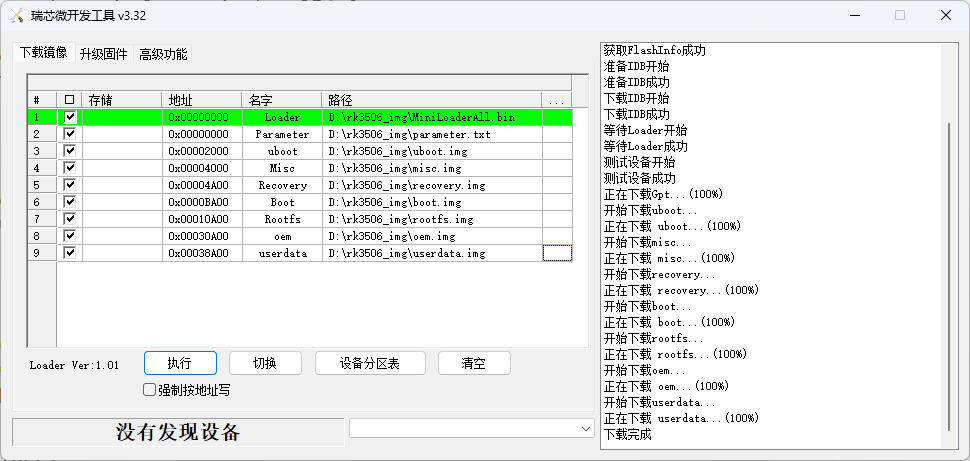Select path rootfs.img cell
The height and width of the screenshot is (461, 970).
click(x=432, y=219)
